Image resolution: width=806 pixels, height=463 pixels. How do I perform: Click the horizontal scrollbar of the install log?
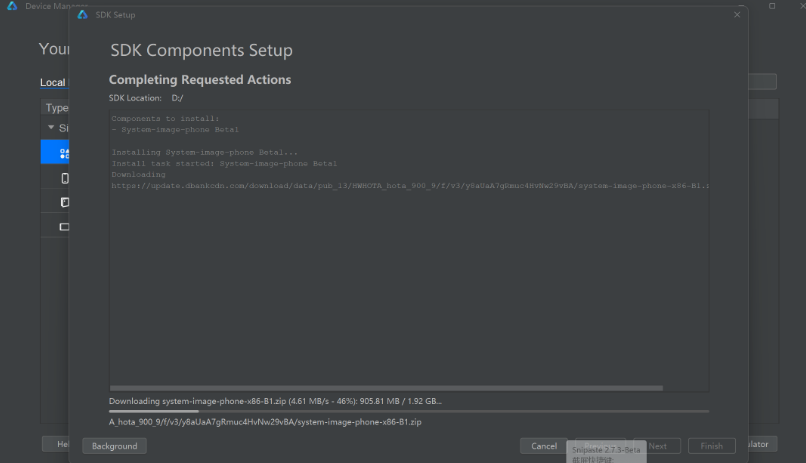coord(386,388)
